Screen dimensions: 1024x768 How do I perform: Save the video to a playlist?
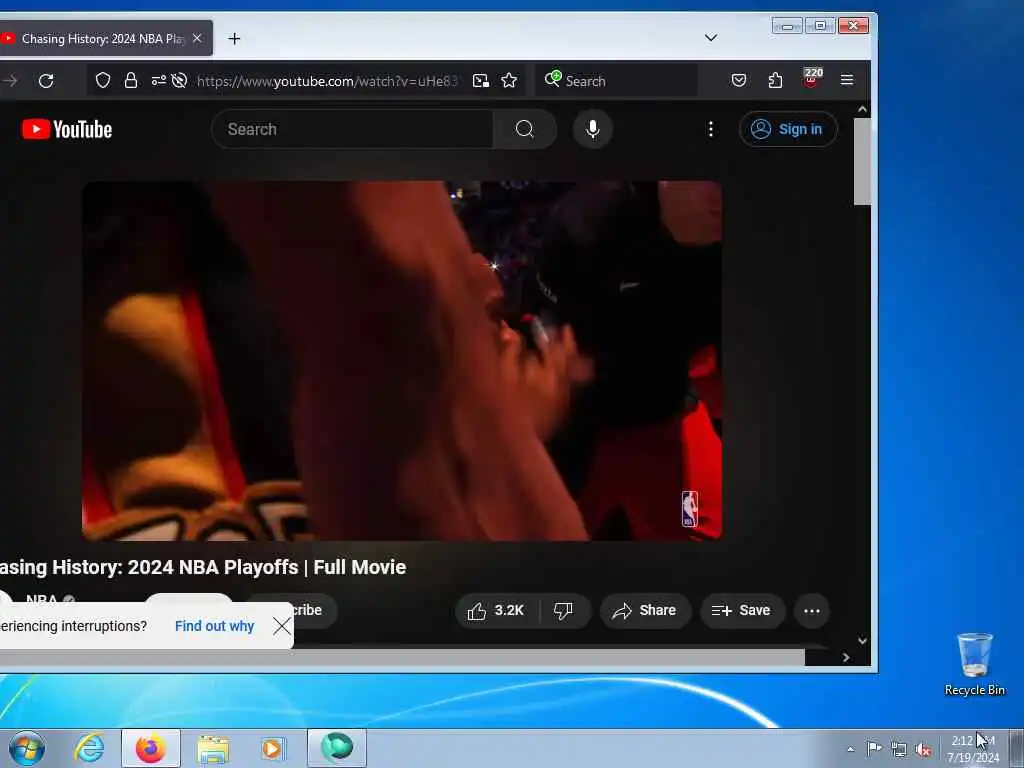[x=741, y=611]
